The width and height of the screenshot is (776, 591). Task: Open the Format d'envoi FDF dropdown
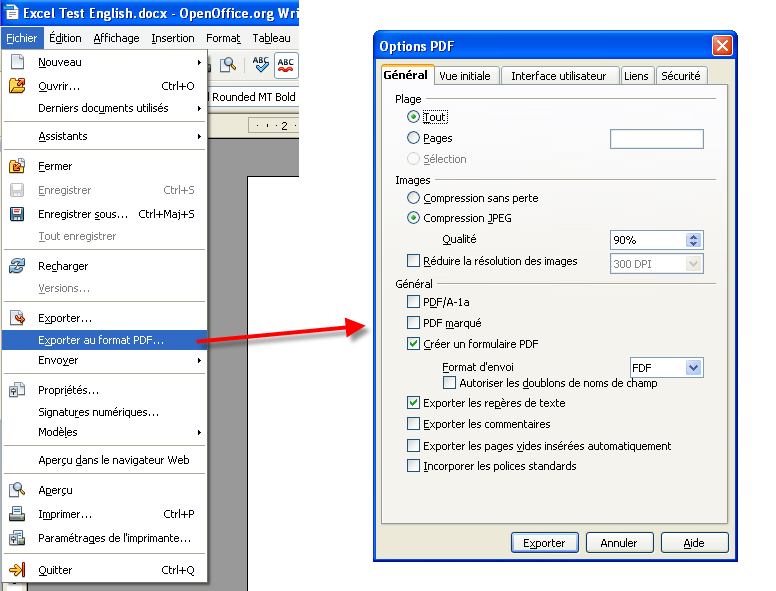694,368
